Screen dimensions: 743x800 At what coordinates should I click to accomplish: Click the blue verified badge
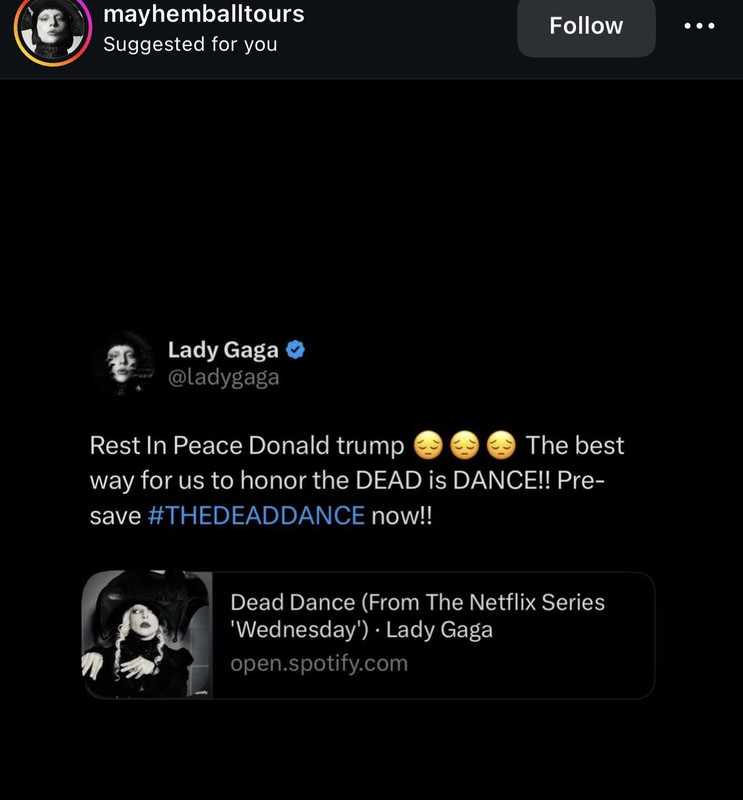[295, 350]
